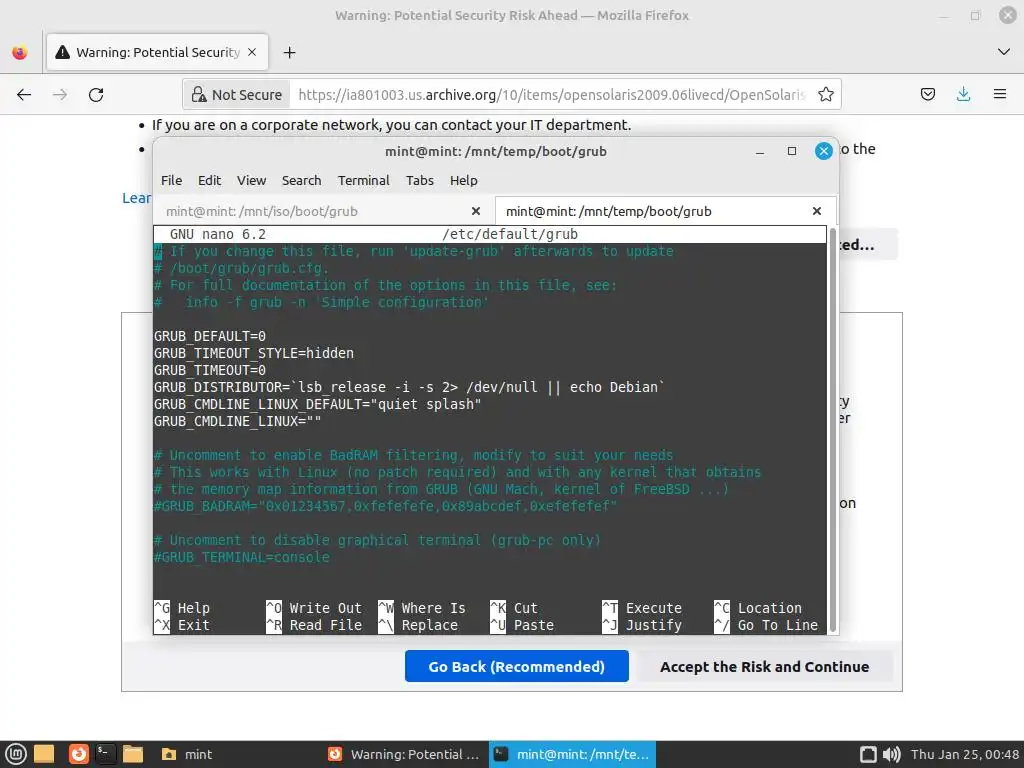
Task: Click the ^X Exit nano shortcut label
Action: (x=182, y=625)
